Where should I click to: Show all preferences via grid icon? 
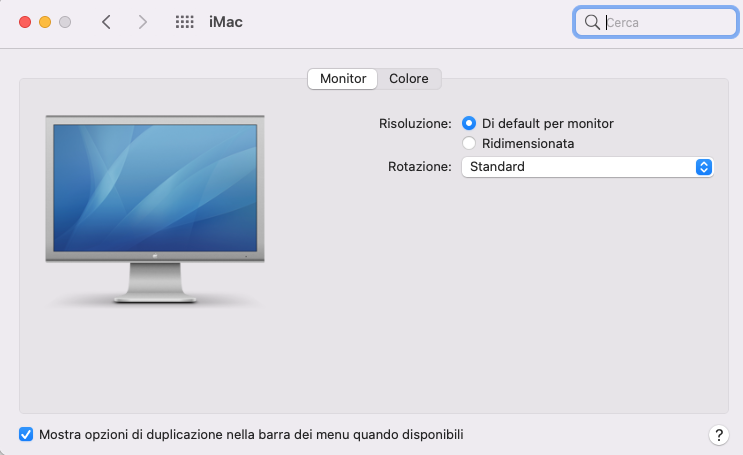[184, 22]
